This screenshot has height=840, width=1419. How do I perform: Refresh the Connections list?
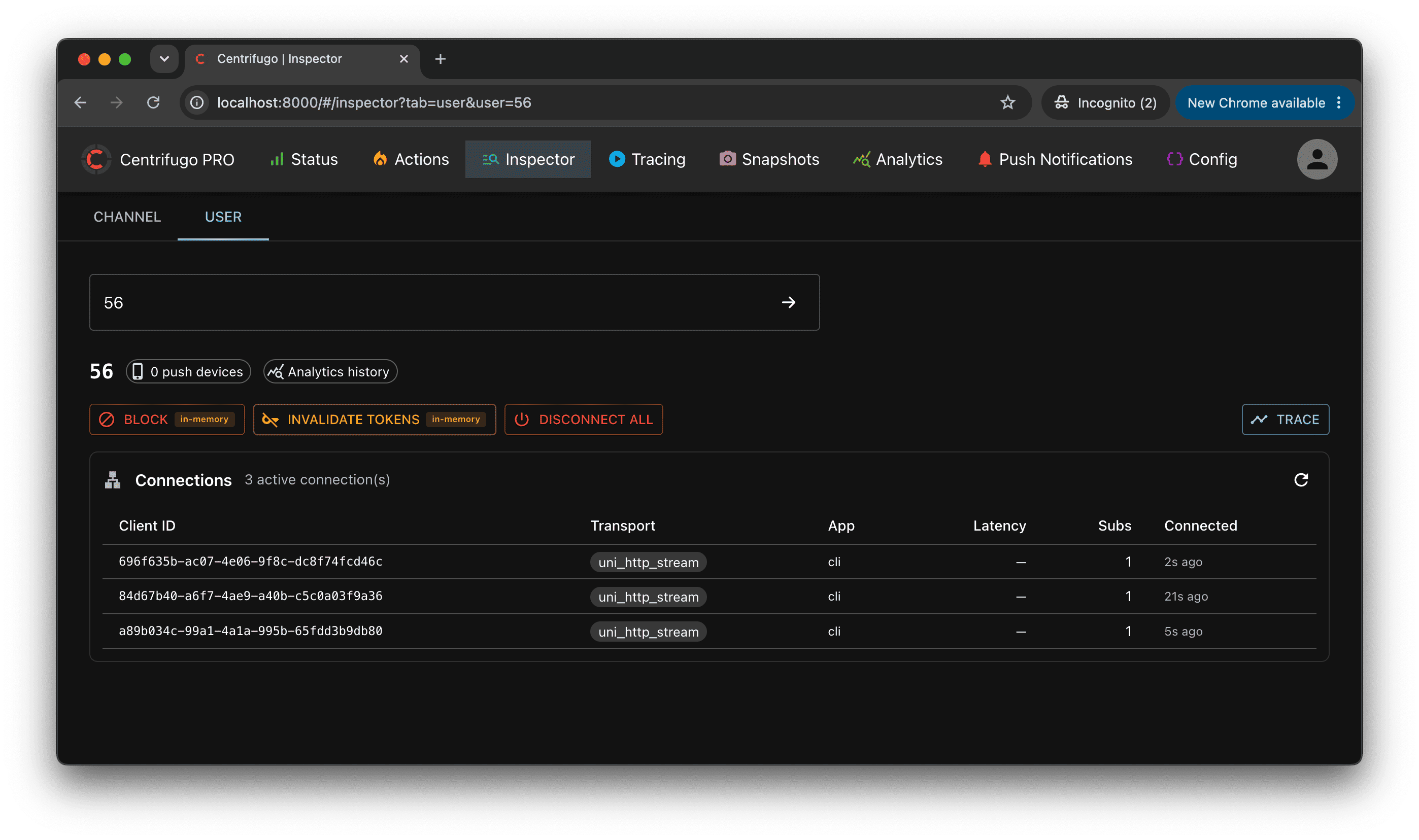[x=1301, y=480]
